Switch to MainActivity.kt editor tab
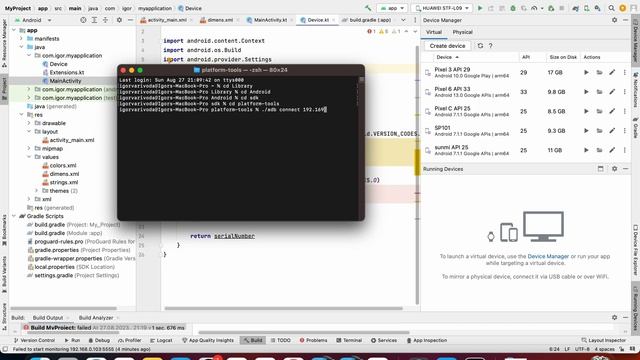 pos(270,20)
